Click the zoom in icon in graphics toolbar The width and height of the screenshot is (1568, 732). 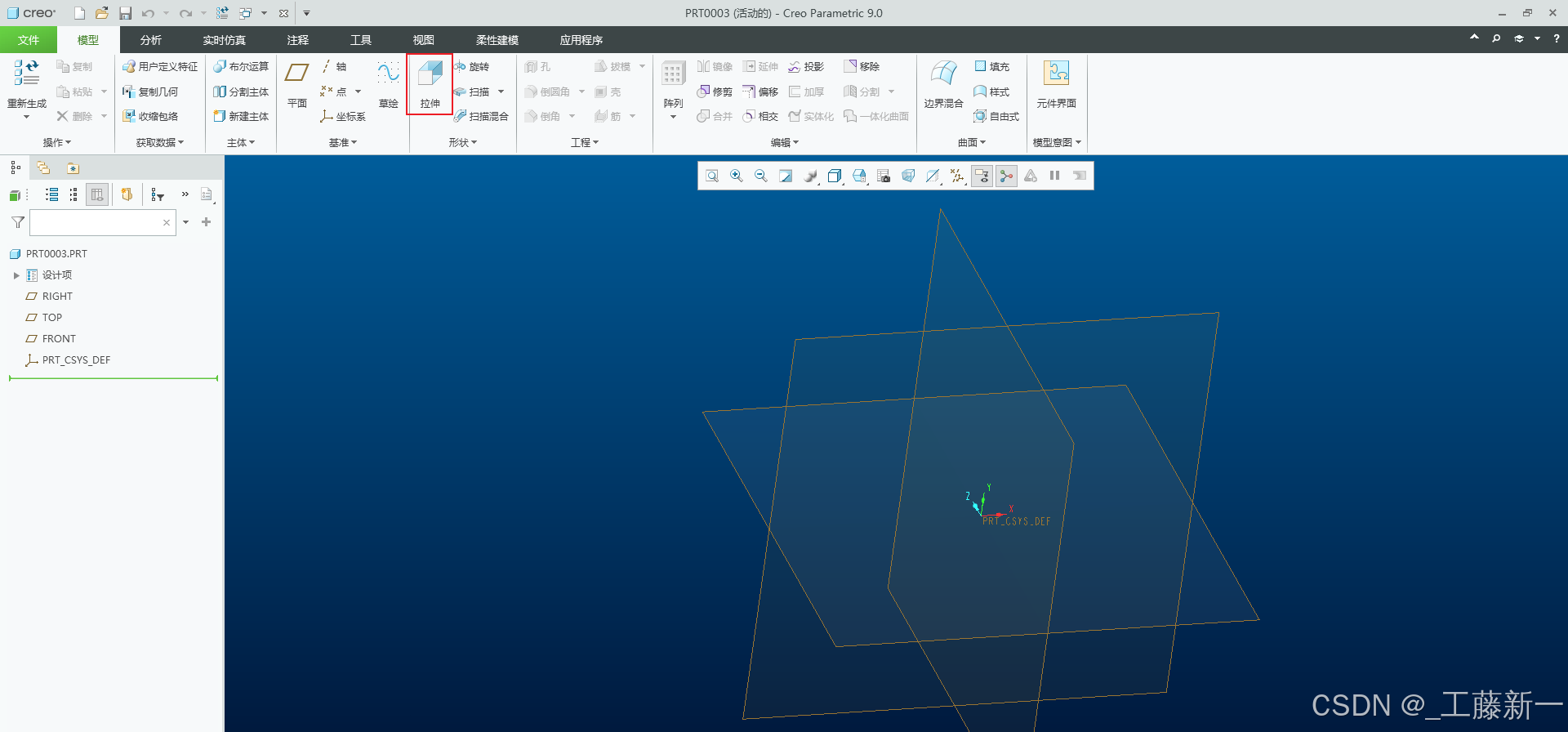click(x=737, y=176)
